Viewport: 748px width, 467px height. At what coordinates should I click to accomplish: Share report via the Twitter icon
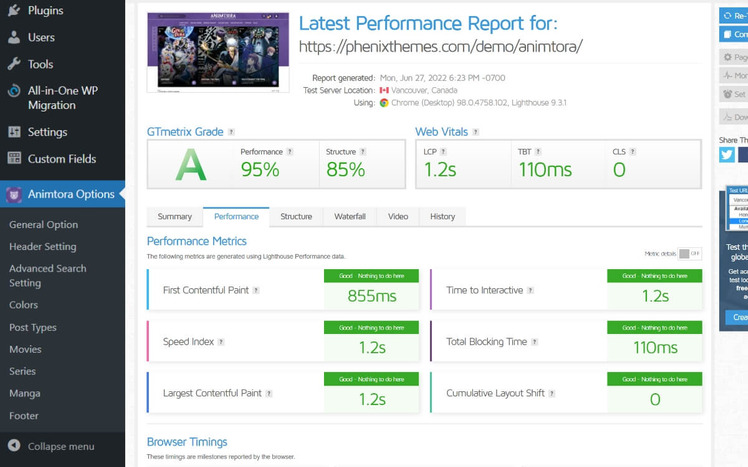[727, 154]
